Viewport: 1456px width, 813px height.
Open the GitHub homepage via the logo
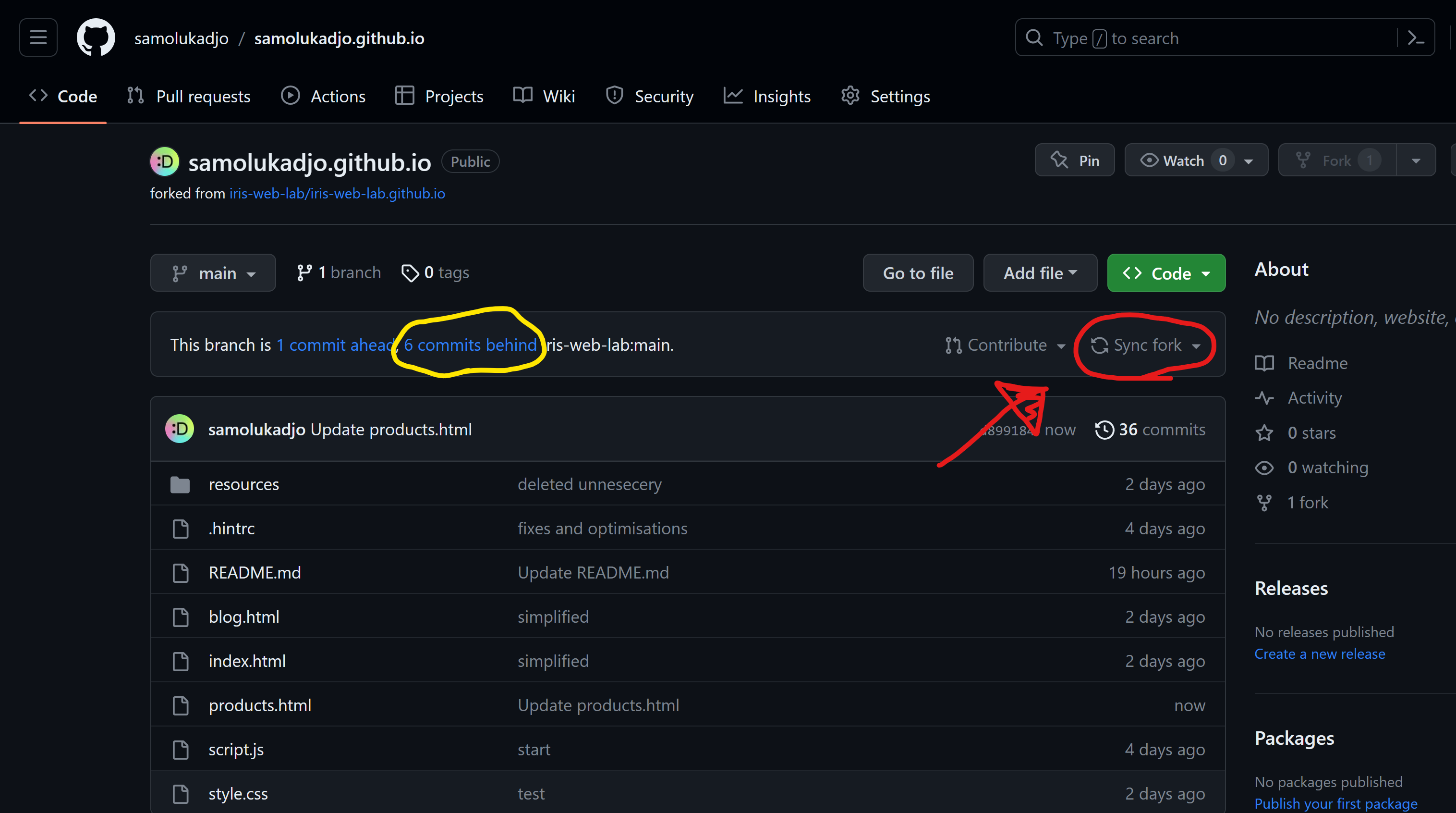click(96, 37)
